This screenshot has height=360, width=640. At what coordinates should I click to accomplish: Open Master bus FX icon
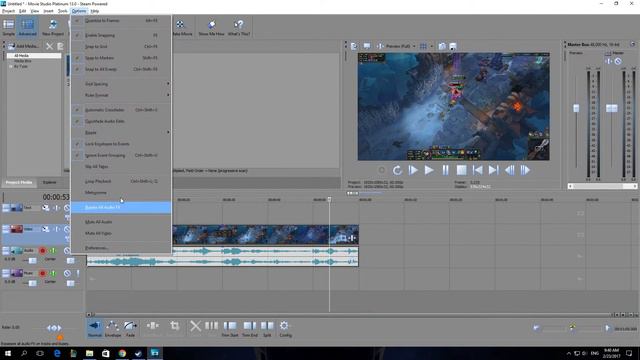(608, 61)
